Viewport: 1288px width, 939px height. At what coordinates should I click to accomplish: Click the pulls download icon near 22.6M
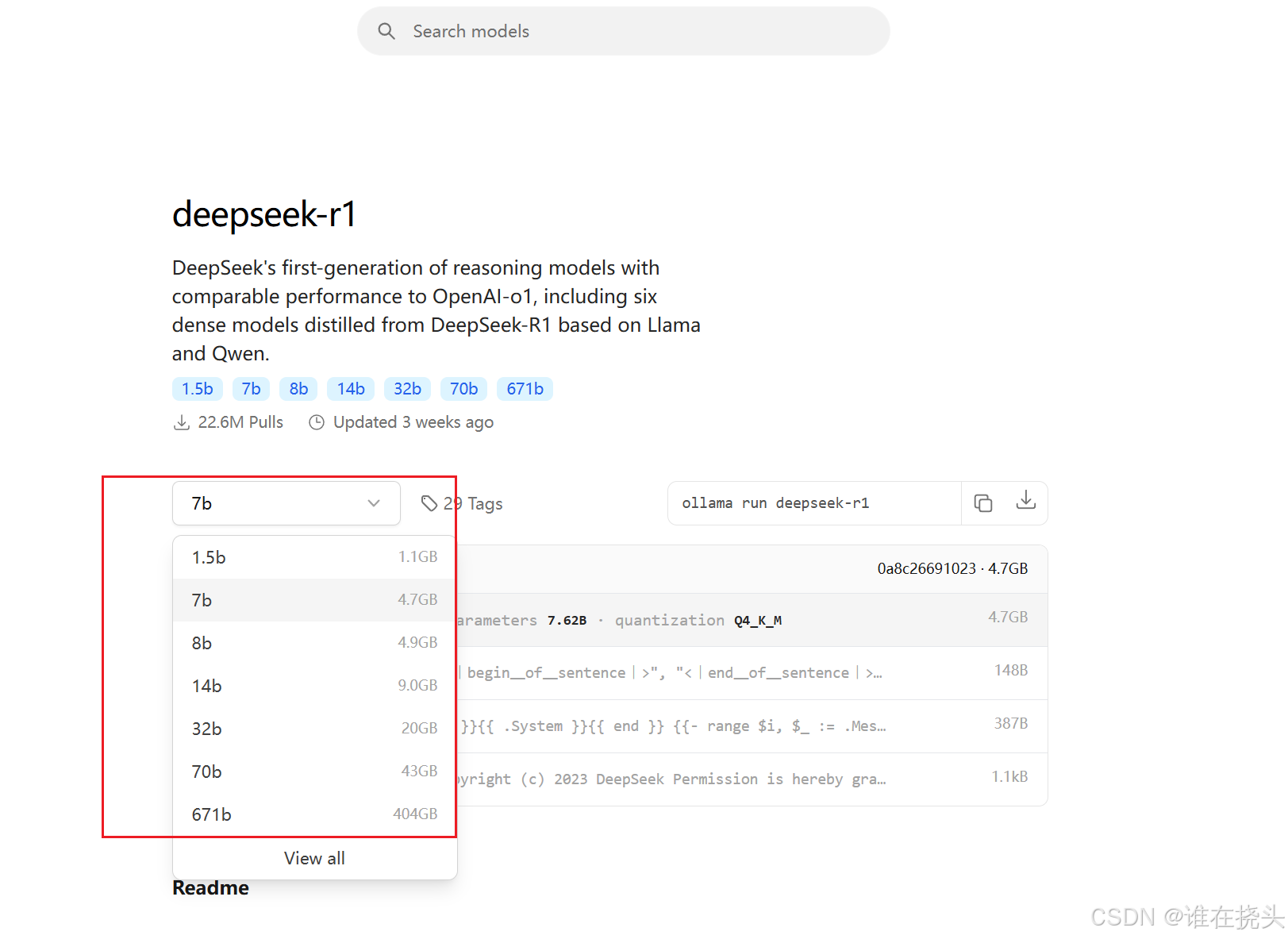click(182, 422)
